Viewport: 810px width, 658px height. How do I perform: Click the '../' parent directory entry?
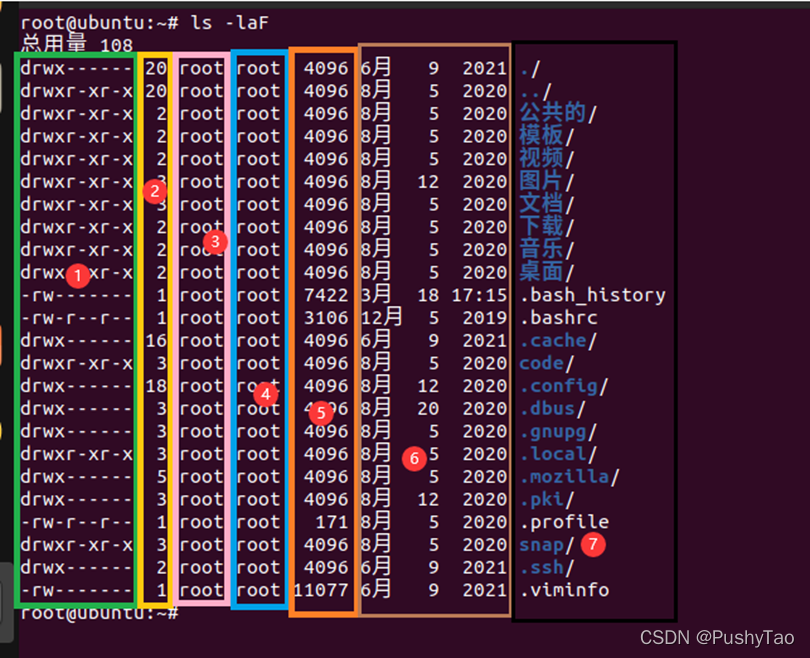[x=536, y=91]
